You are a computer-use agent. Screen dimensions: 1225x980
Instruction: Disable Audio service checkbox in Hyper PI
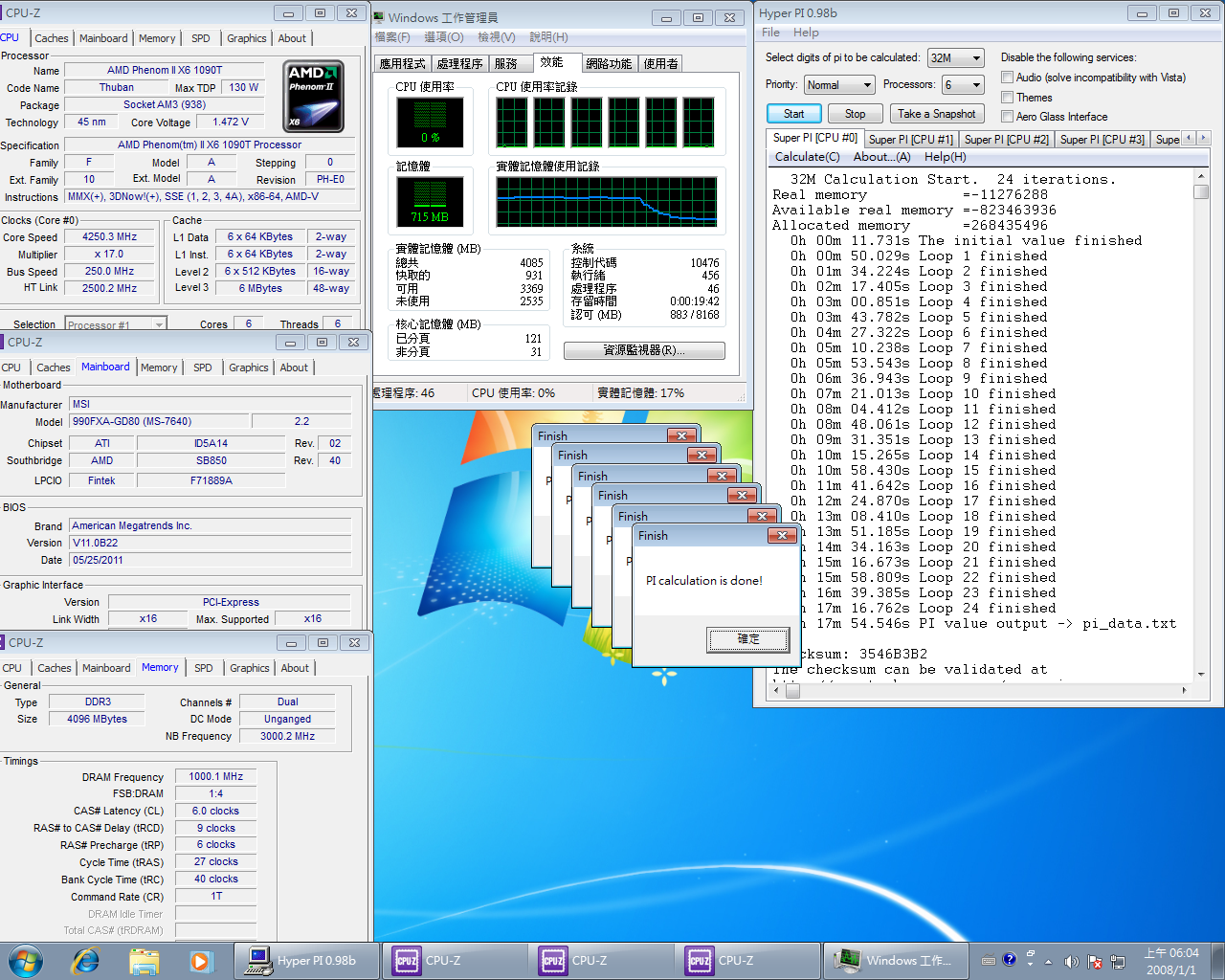(1007, 78)
